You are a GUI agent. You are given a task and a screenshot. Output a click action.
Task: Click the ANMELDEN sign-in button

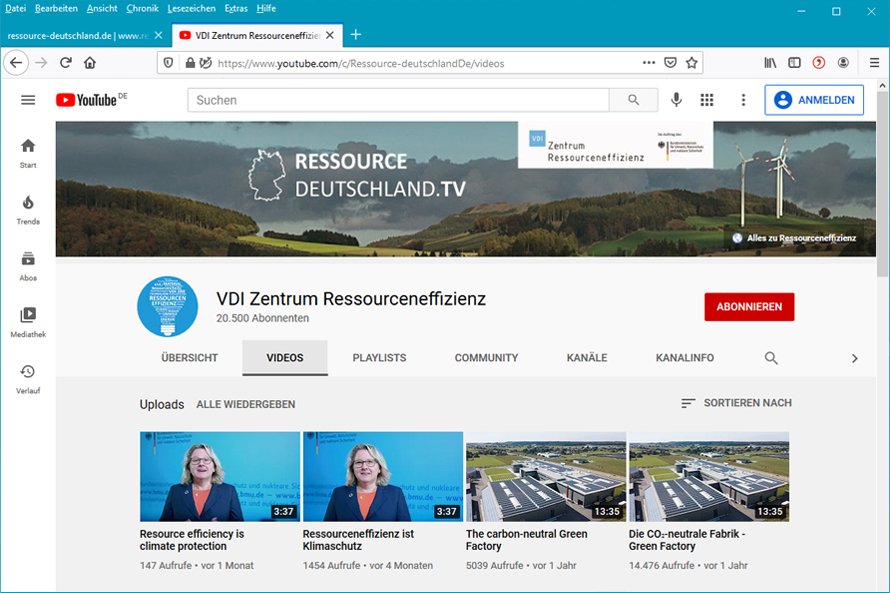[814, 100]
